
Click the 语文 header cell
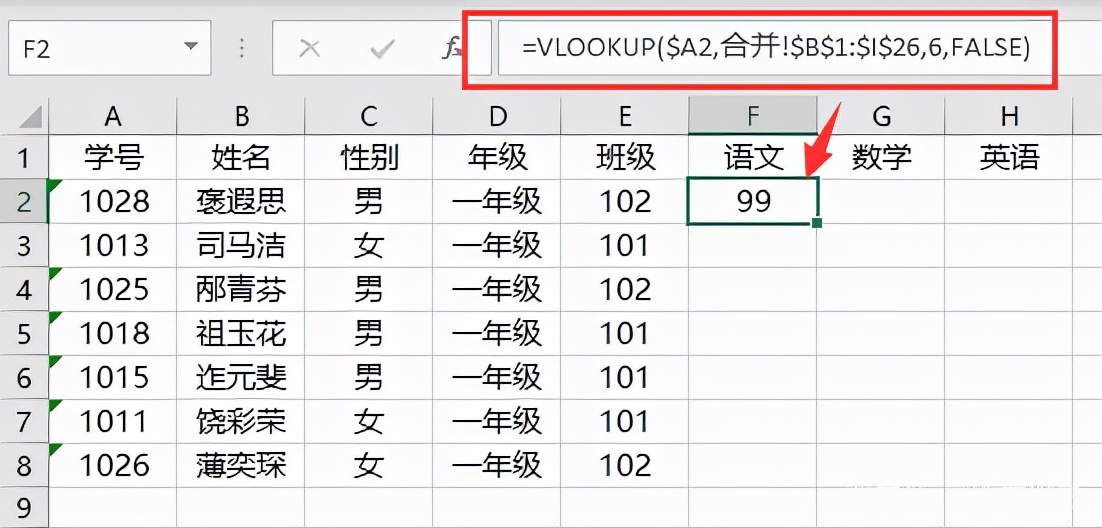pos(753,157)
